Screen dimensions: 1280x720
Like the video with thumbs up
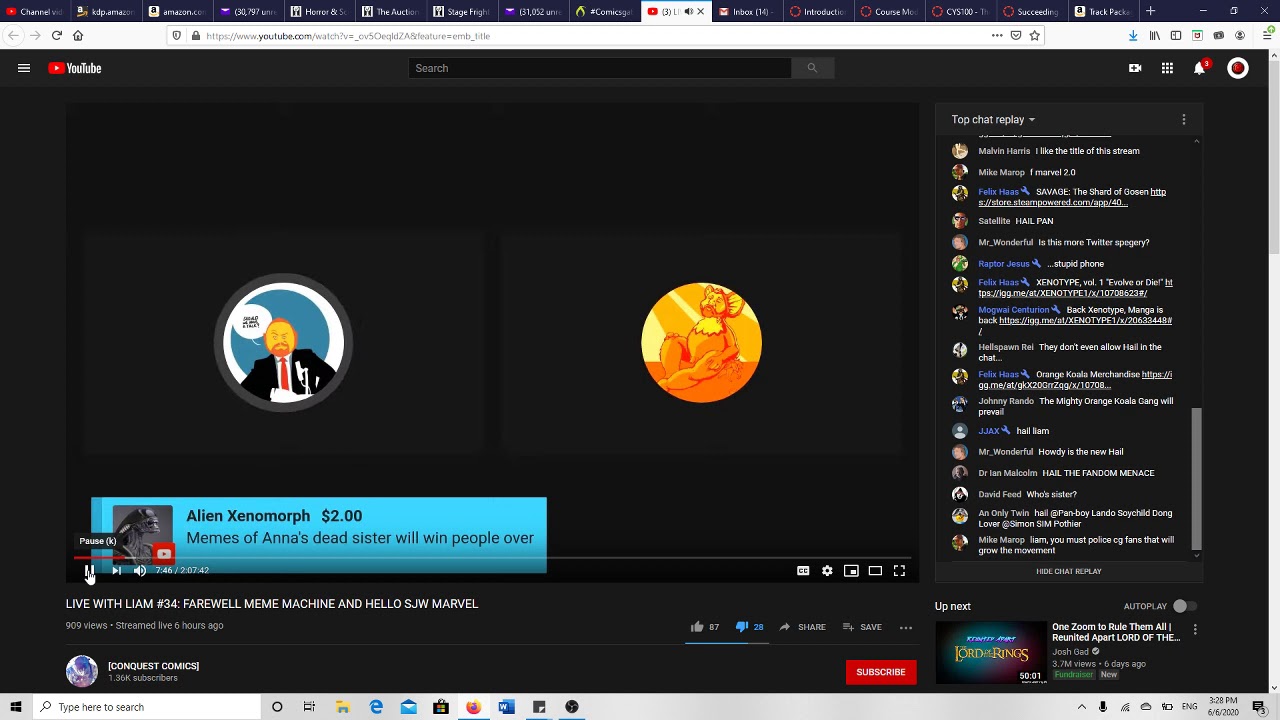tap(704, 627)
